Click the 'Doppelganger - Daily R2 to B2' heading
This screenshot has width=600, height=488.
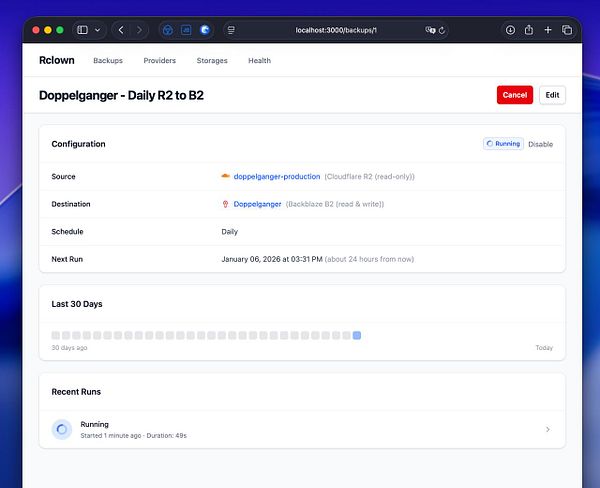[121, 95]
